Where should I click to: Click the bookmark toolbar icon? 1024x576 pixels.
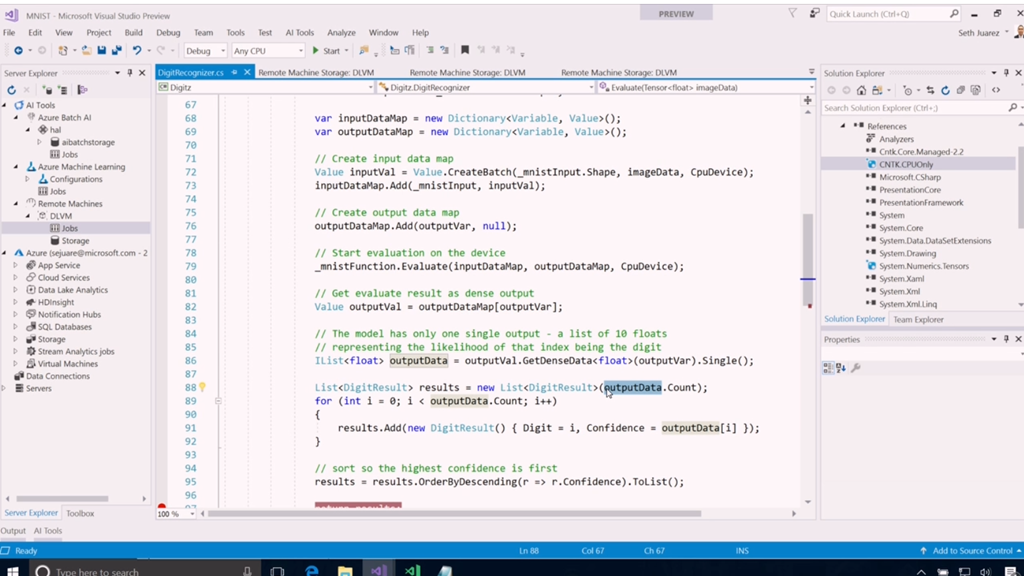pyautogui.click(x=464, y=51)
